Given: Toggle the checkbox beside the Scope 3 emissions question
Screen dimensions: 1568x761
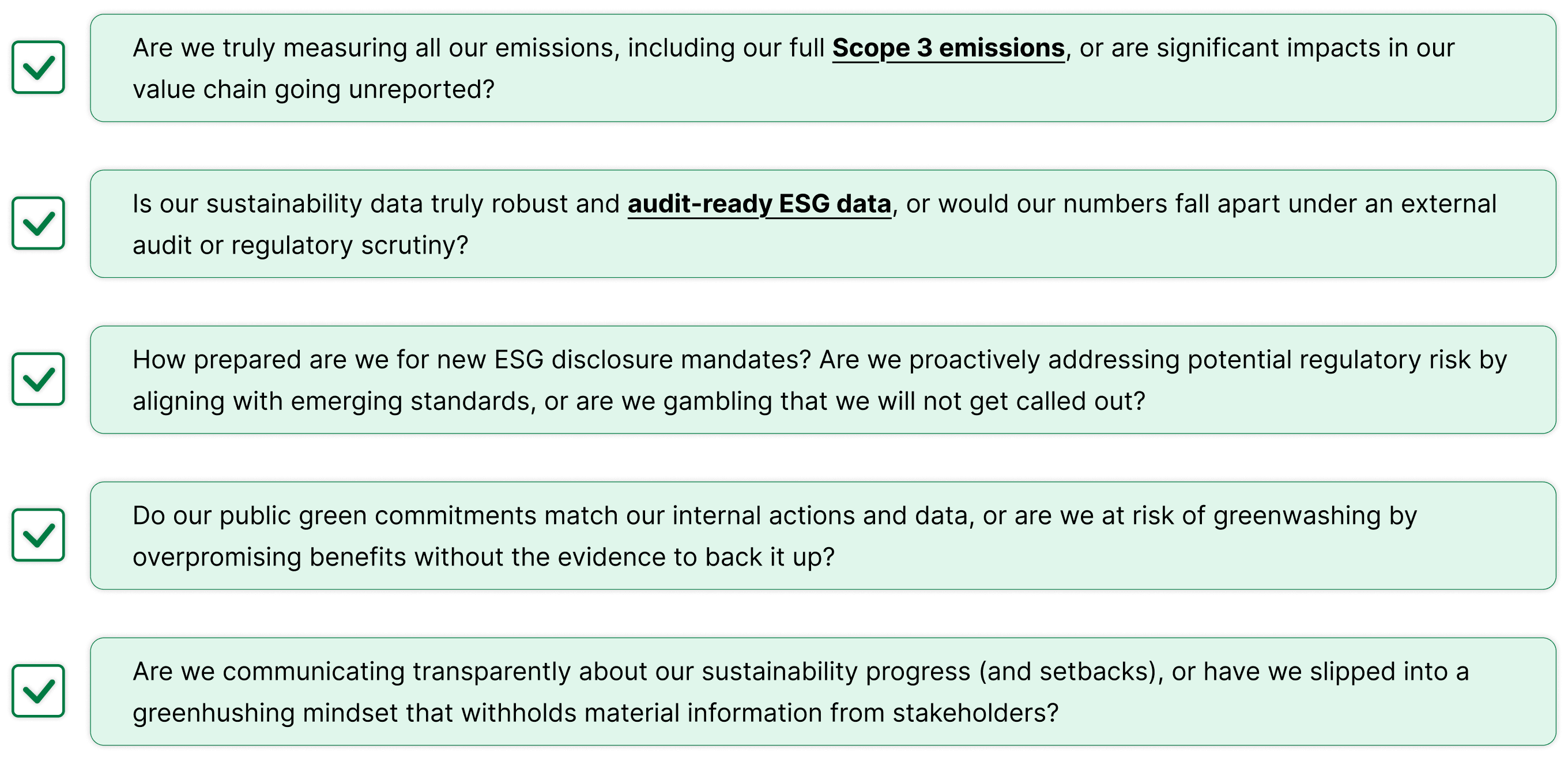Looking at the screenshot, I should (37, 67).
